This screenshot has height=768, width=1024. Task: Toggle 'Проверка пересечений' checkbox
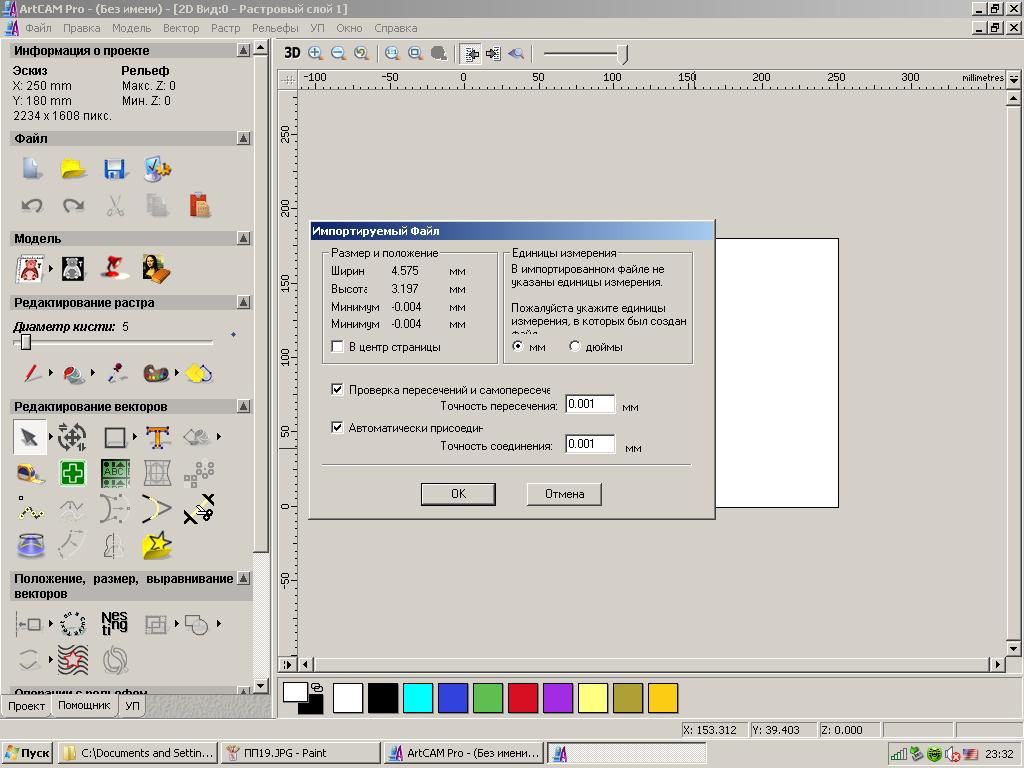click(x=337, y=390)
